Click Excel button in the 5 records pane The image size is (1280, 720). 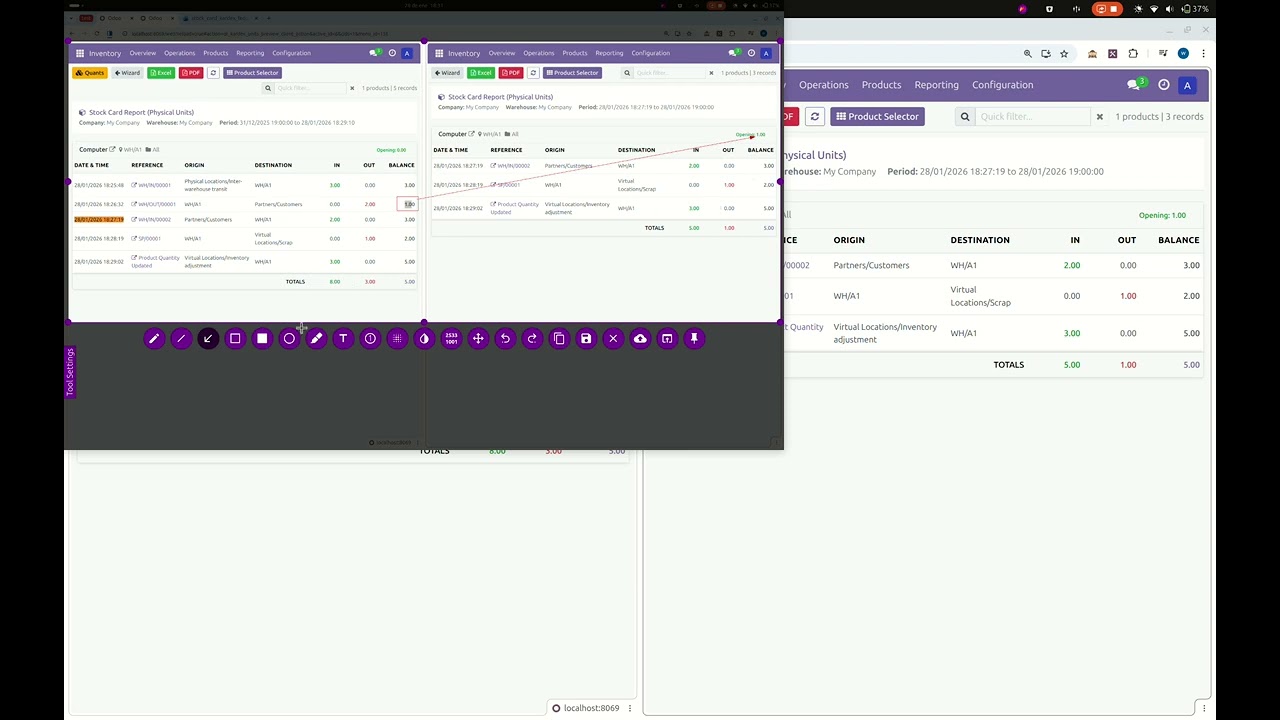(161, 73)
